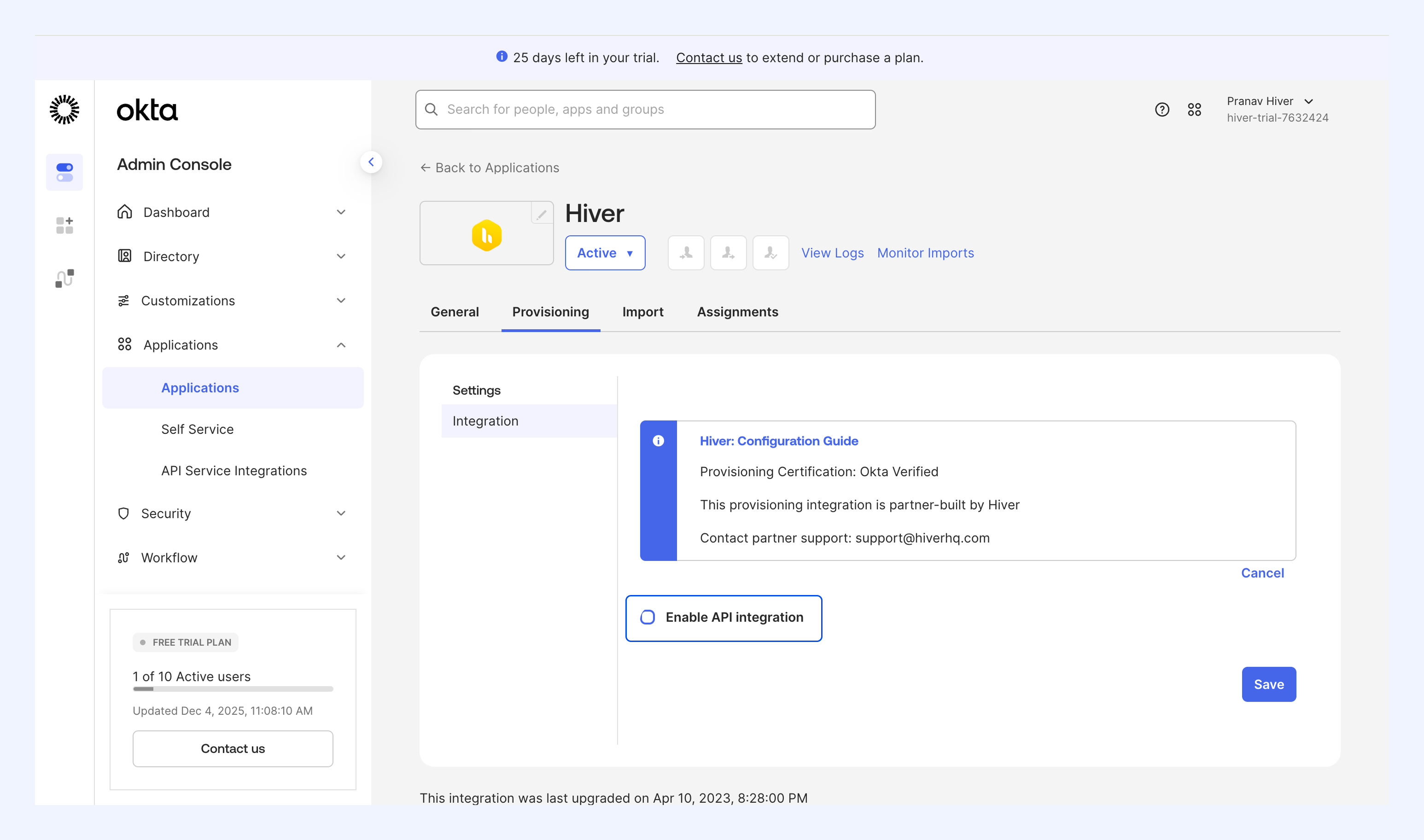This screenshot has height=840, width=1424.
Task: Click the Dashboard home icon
Action: coord(124,212)
